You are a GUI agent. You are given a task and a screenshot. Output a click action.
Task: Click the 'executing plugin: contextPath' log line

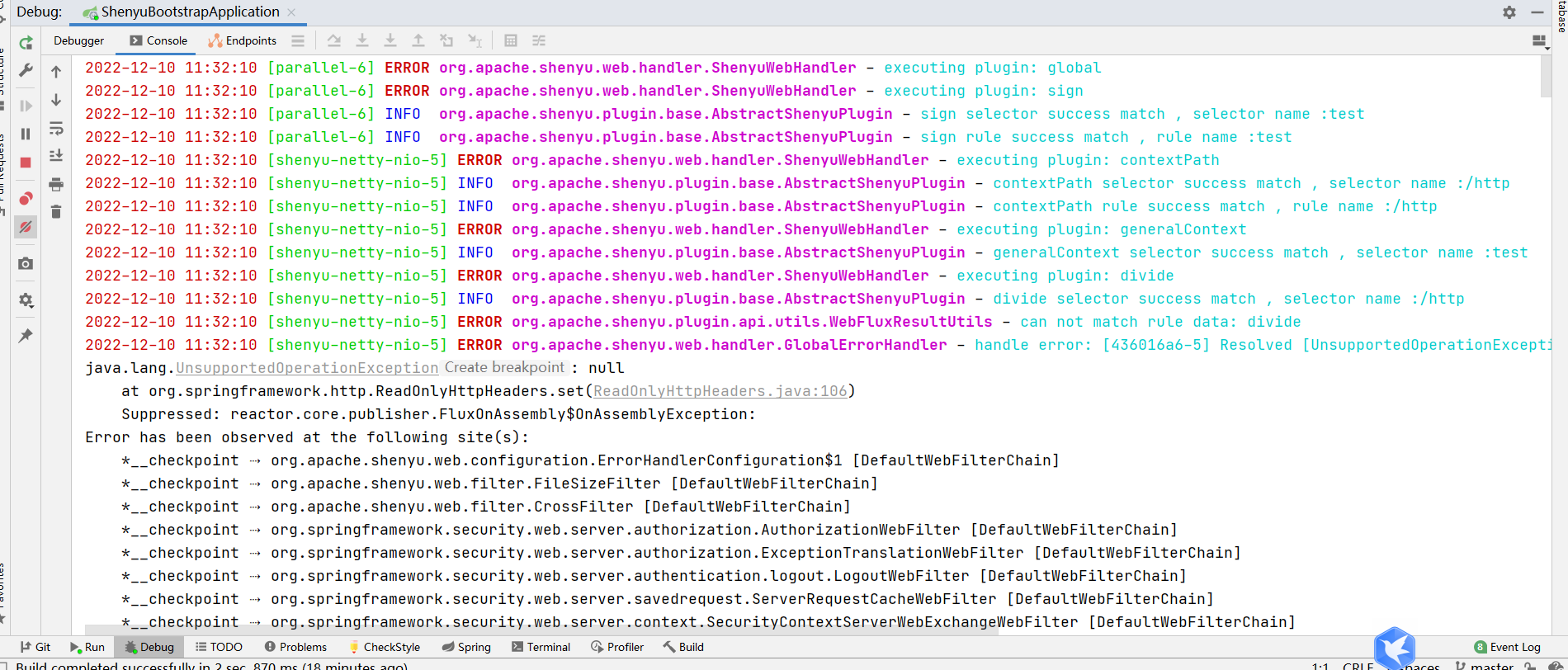click(652, 160)
